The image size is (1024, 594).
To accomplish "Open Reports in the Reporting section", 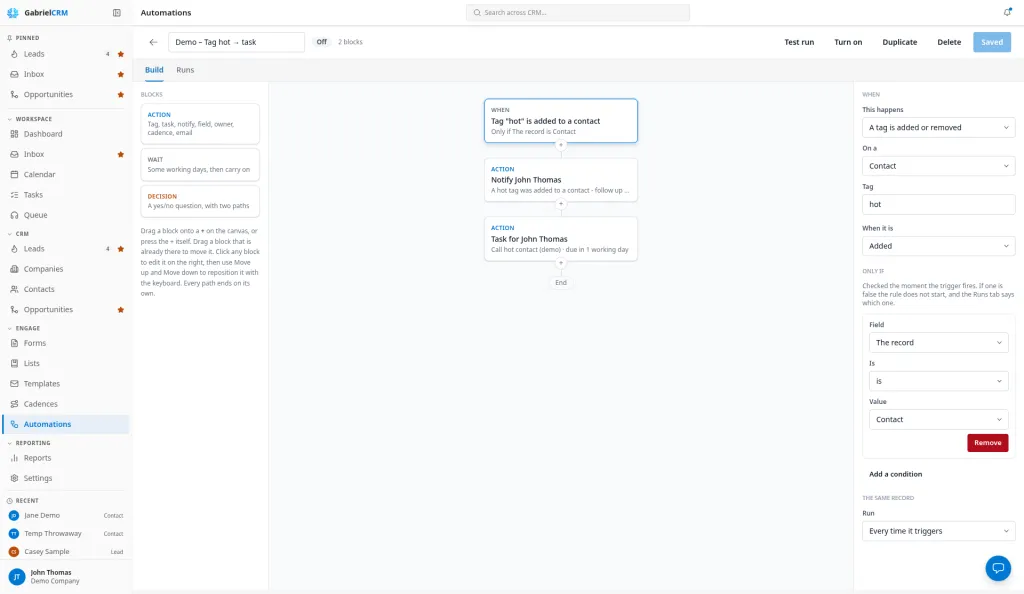I will pos(37,458).
